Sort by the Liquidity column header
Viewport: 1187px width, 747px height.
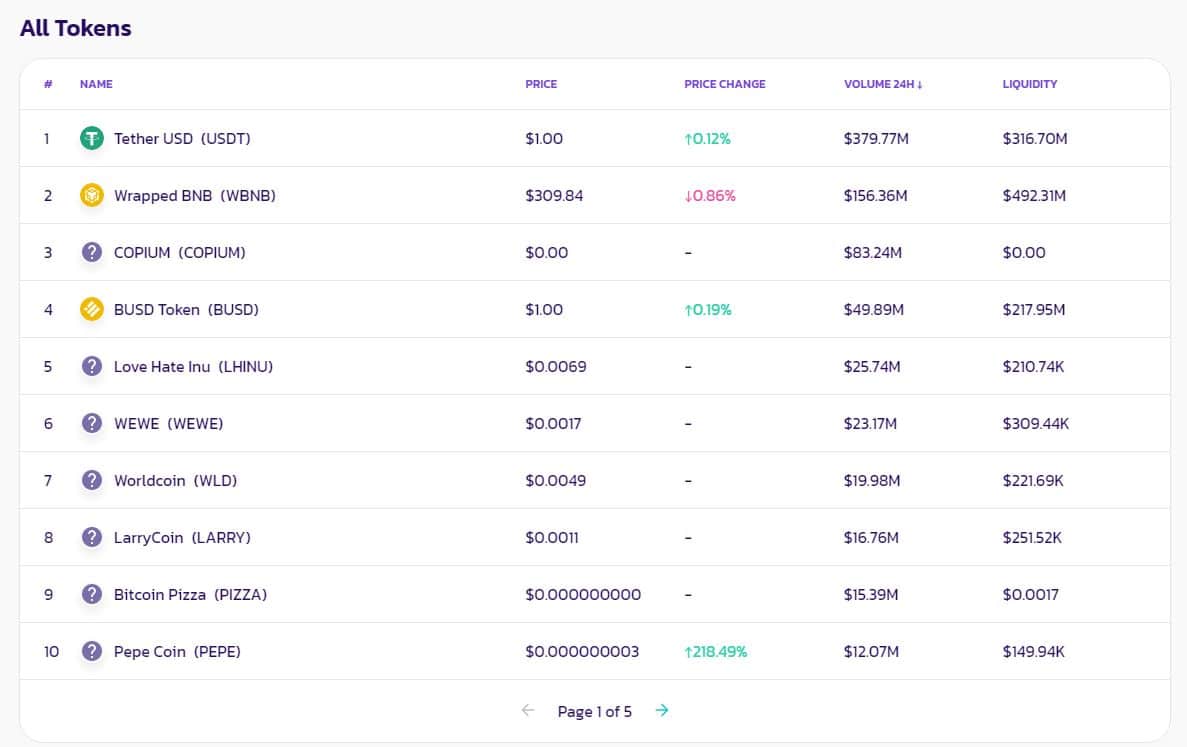tap(1030, 84)
